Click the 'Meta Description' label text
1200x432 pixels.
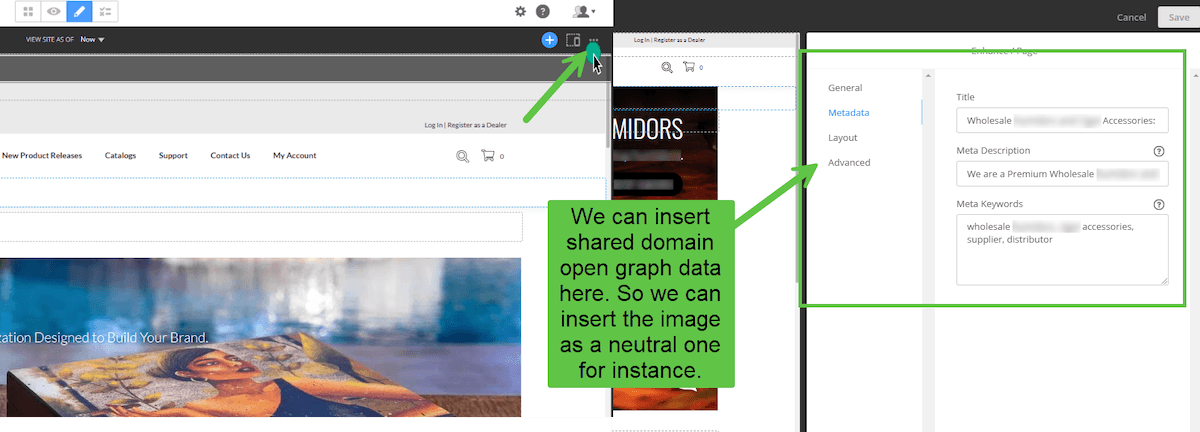pos(993,151)
